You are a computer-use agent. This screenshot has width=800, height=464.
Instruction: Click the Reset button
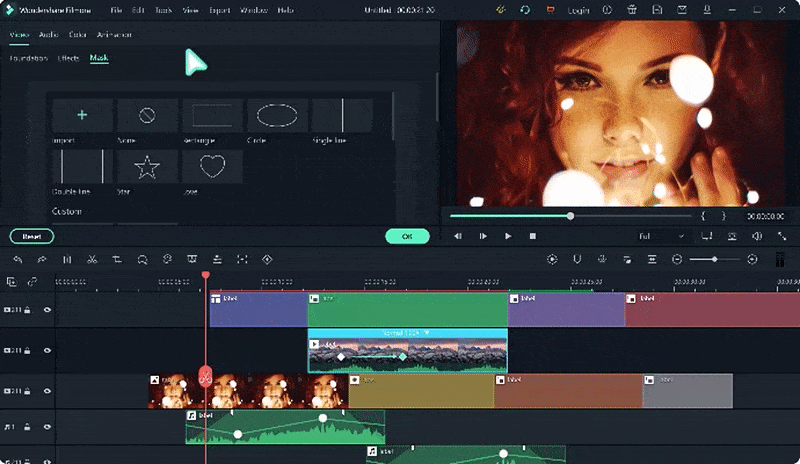31,237
